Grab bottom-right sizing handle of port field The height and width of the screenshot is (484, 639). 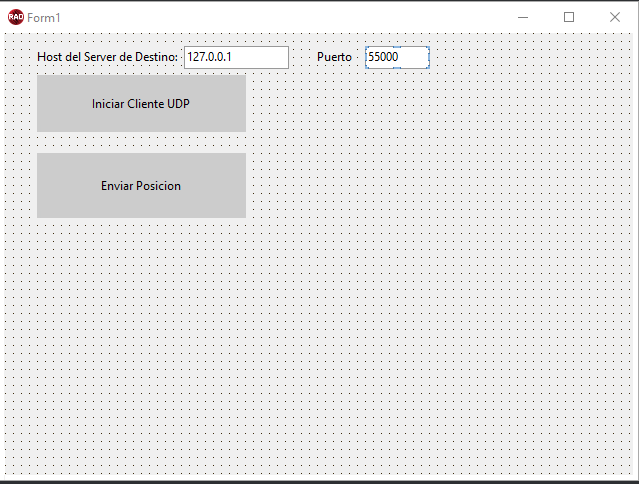click(x=428, y=67)
